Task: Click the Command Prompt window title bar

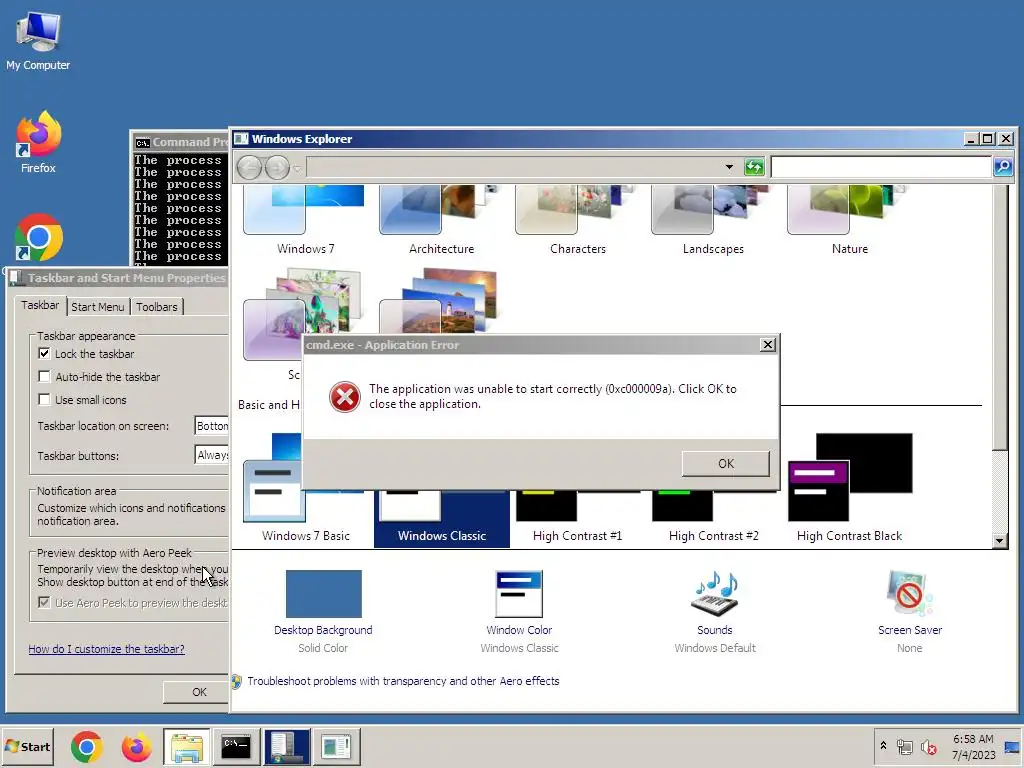Action: point(180,142)
